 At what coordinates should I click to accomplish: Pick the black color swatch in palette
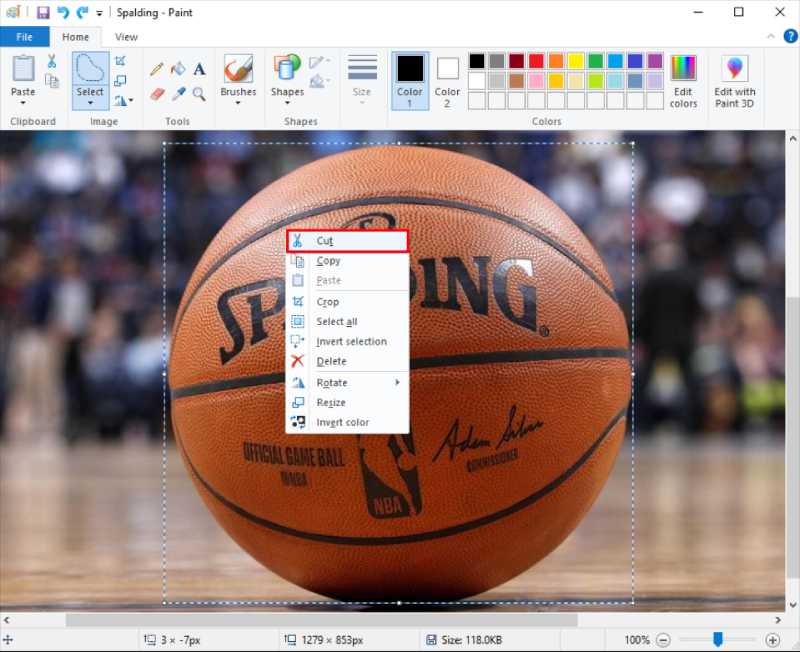[477, 61]
